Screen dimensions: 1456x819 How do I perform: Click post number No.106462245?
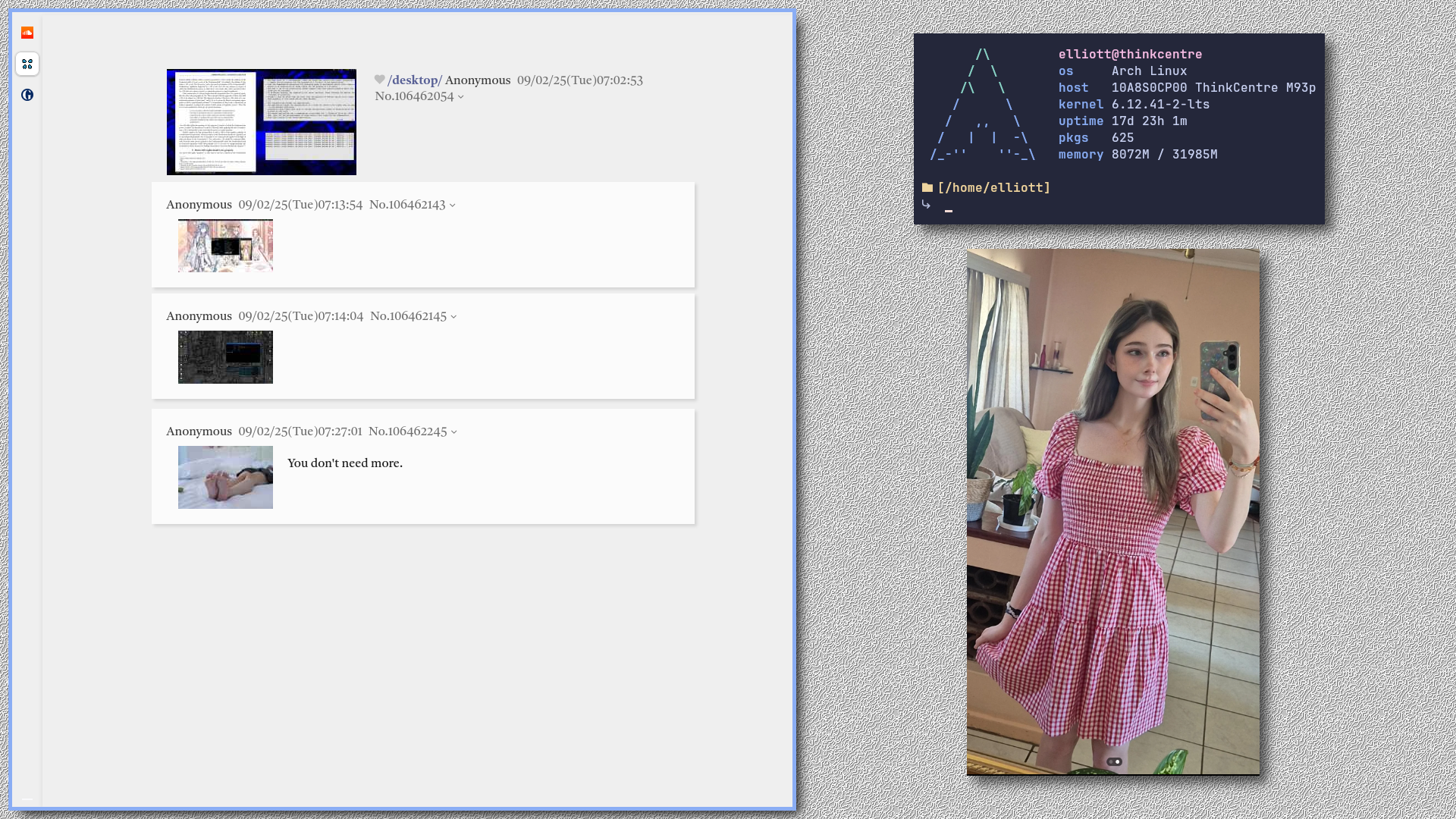tap(408, 431)
